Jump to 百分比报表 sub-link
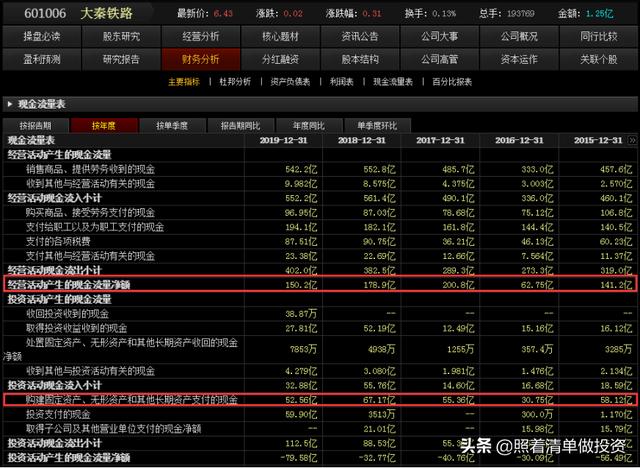The height and width of the screenshot is (468, 640). point(452,82)
